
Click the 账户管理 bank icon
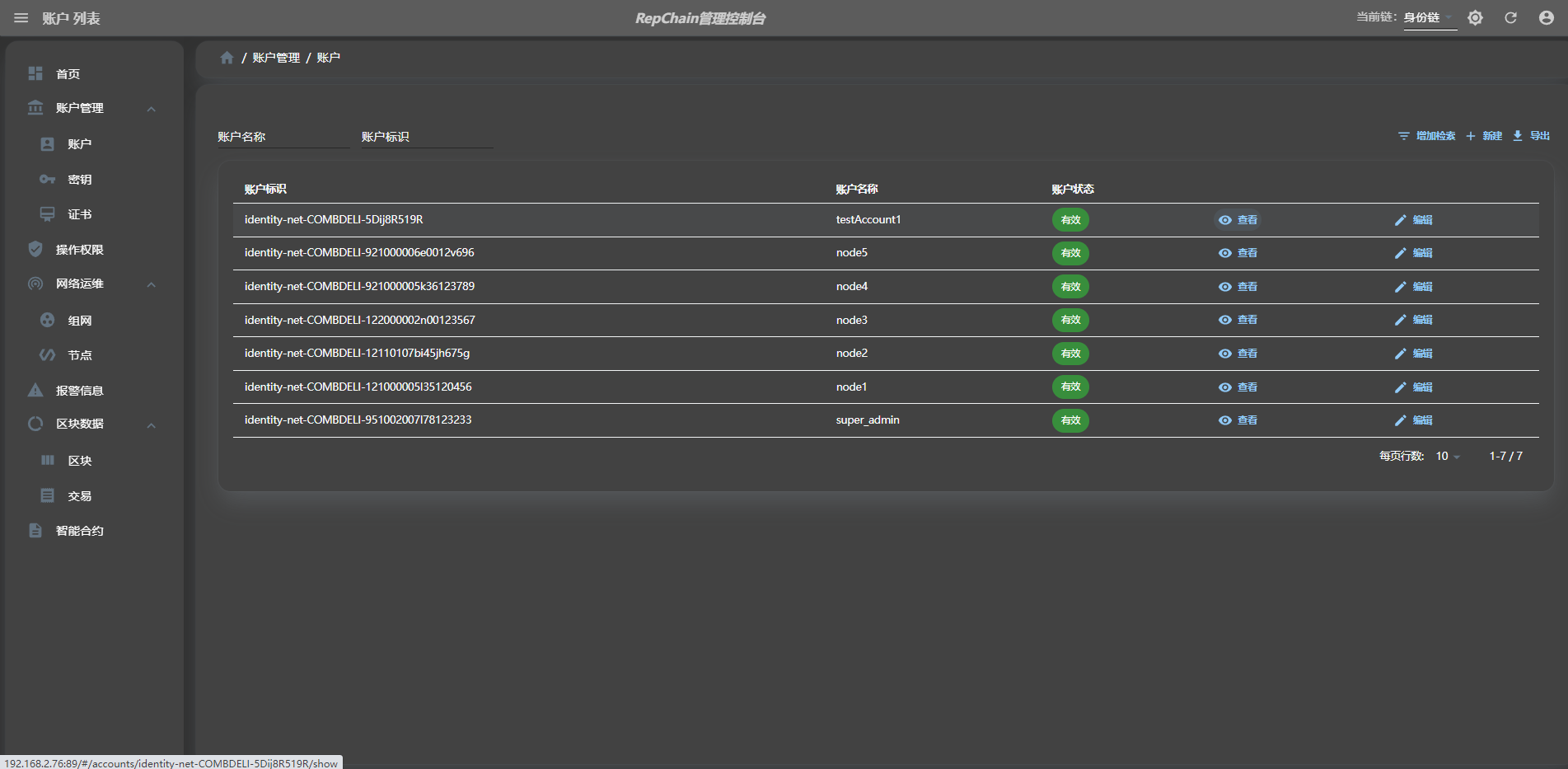pyautogui.click(x=35, y=108)
